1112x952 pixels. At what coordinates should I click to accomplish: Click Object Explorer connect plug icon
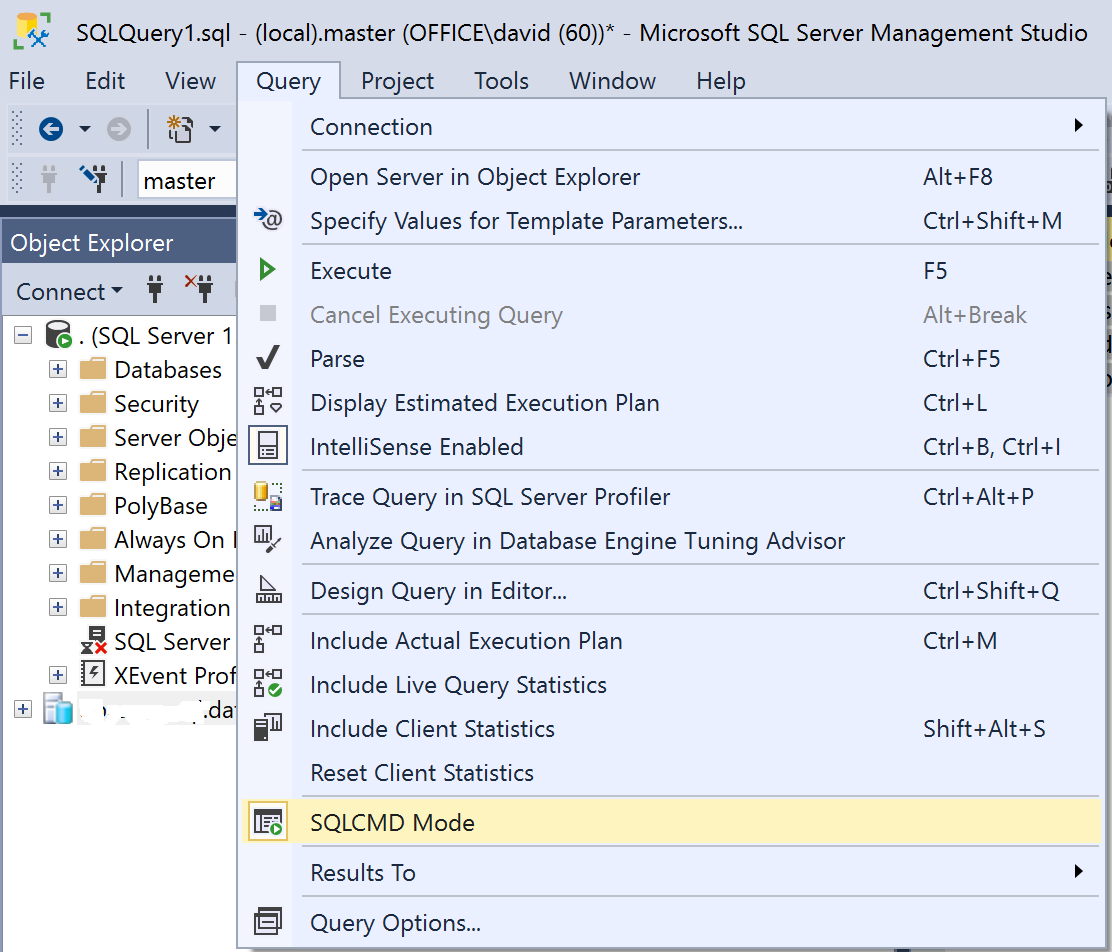(155, 289)
